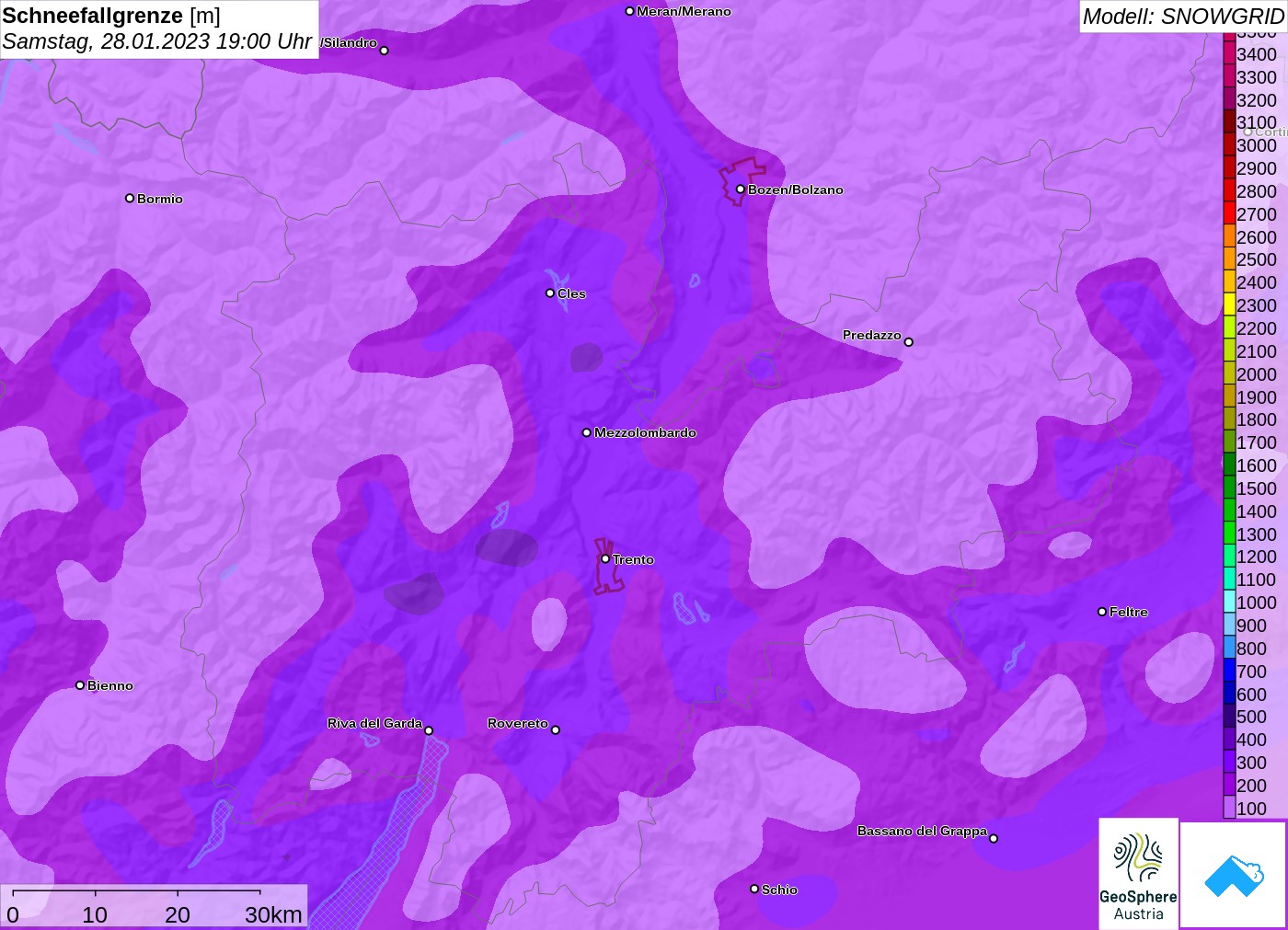
Task: Click the 'Schneefallgrenze [m]' title
Action: click(111, 16)
